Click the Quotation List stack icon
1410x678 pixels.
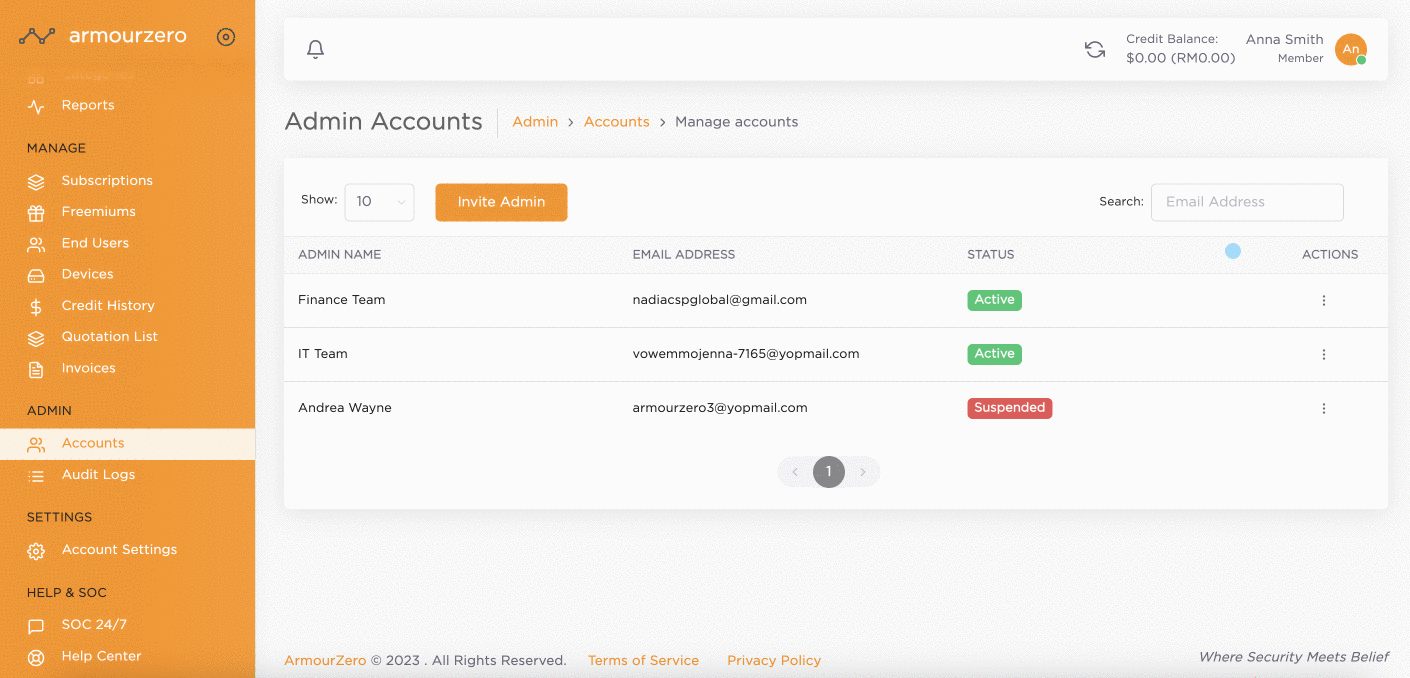(36, 338)
